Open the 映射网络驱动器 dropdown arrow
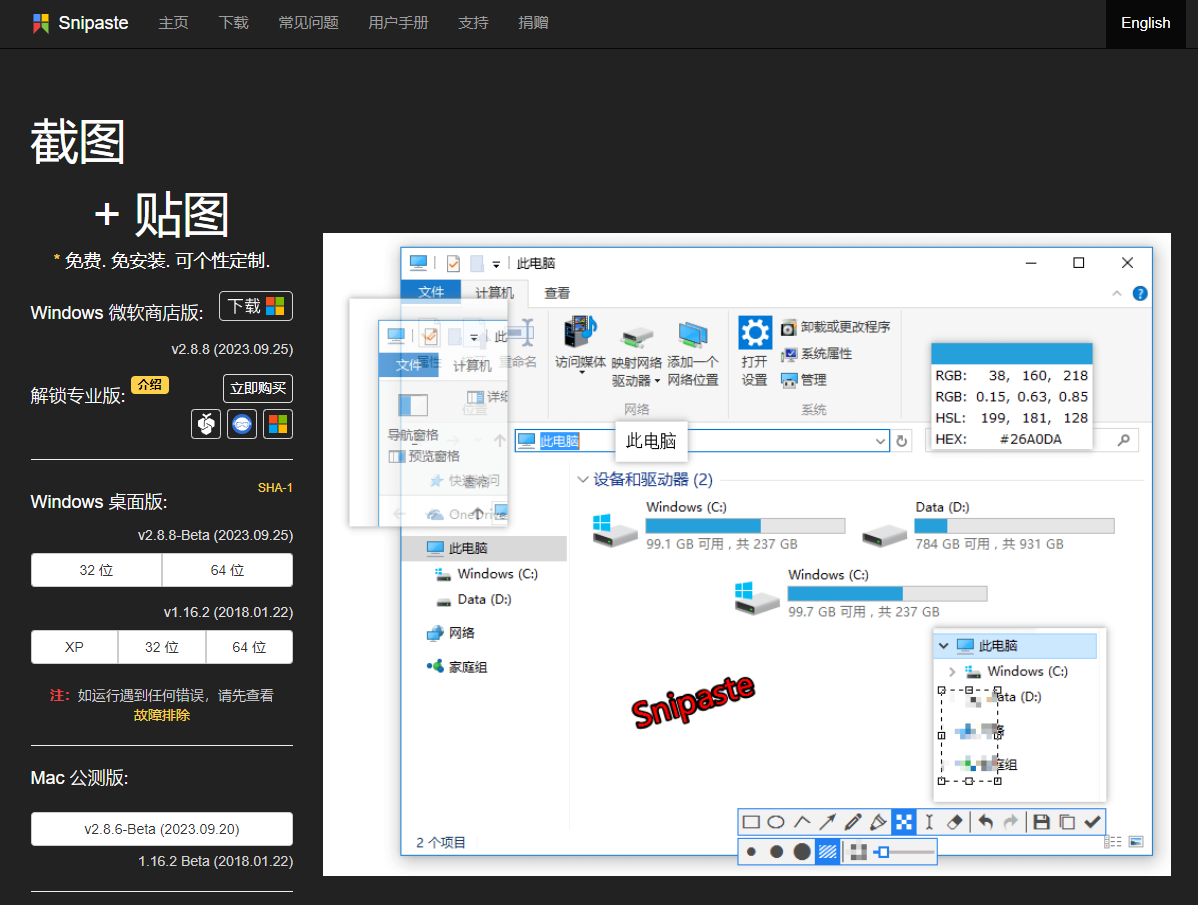 click(657, 381)
